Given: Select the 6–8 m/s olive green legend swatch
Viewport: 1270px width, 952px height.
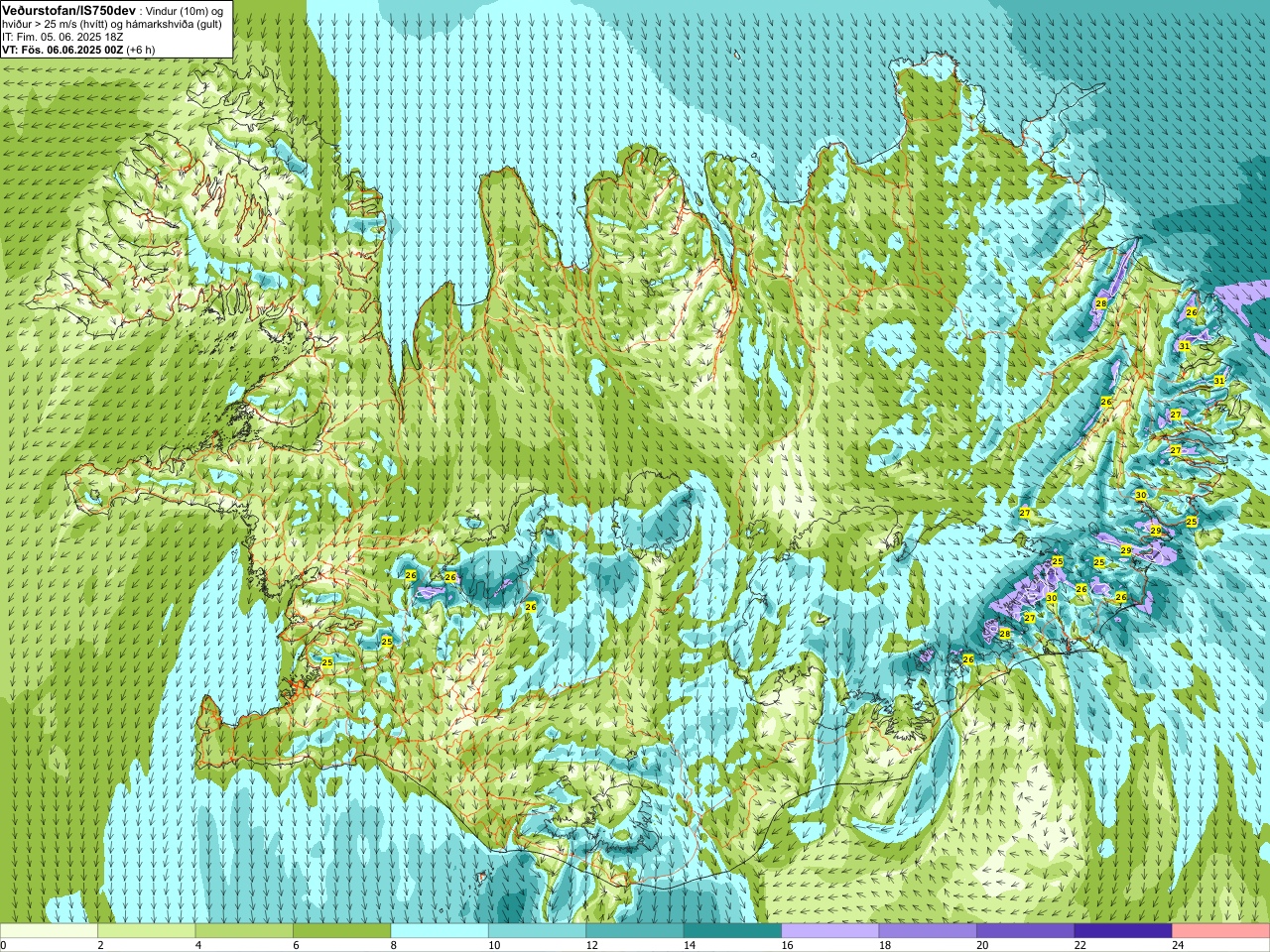Looking at the screenshot, I should [x=341, y=931].
